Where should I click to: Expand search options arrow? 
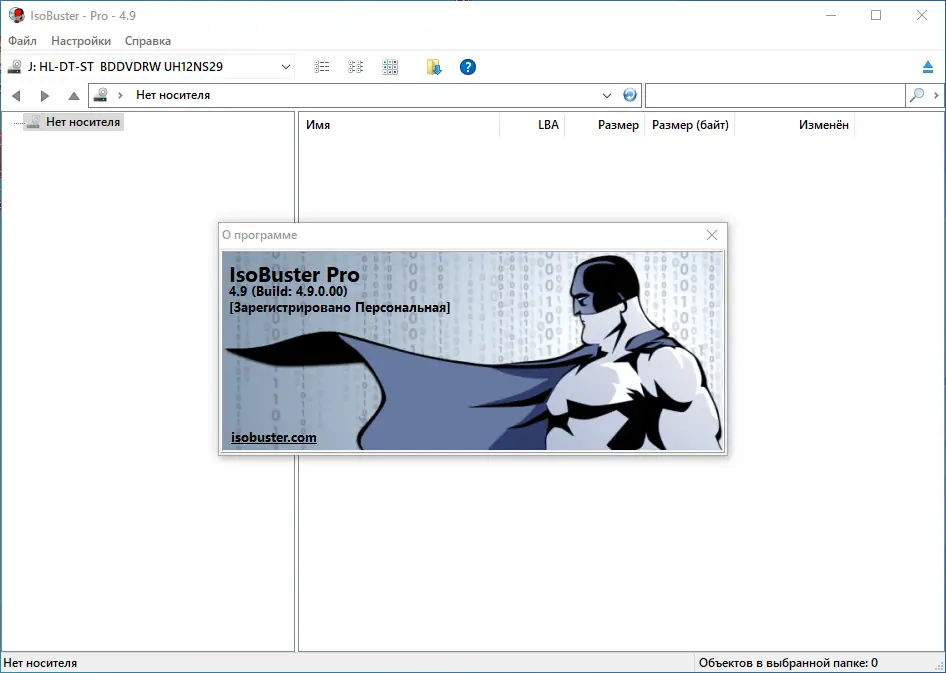pos(936,95)
